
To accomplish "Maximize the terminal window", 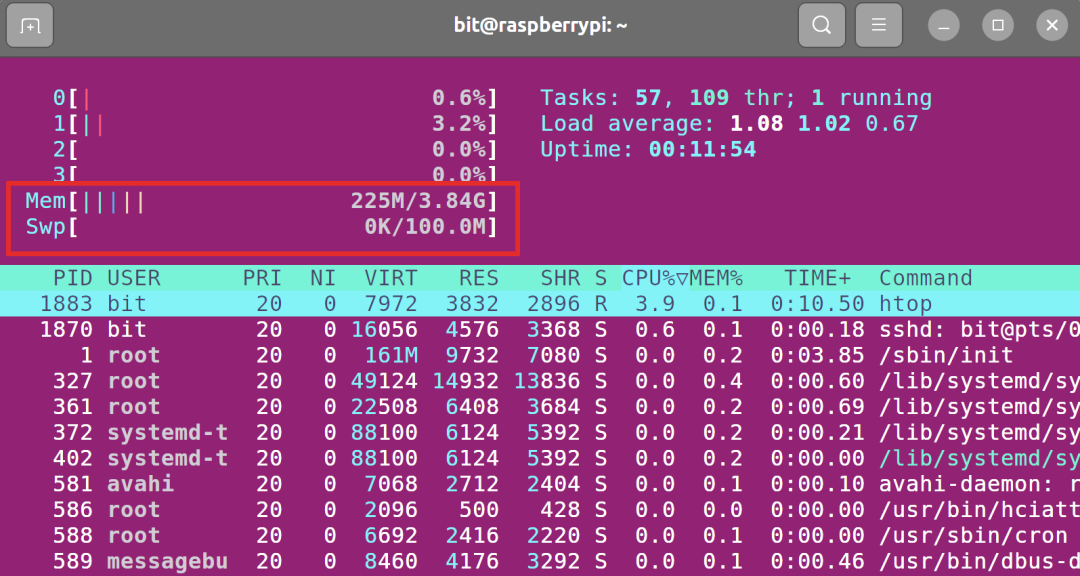I will (997, 26).
